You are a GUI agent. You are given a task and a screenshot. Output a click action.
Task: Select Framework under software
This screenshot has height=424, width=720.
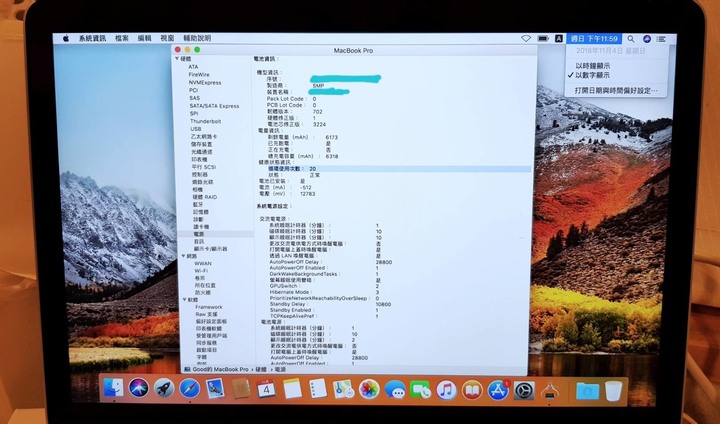[209, 307]
